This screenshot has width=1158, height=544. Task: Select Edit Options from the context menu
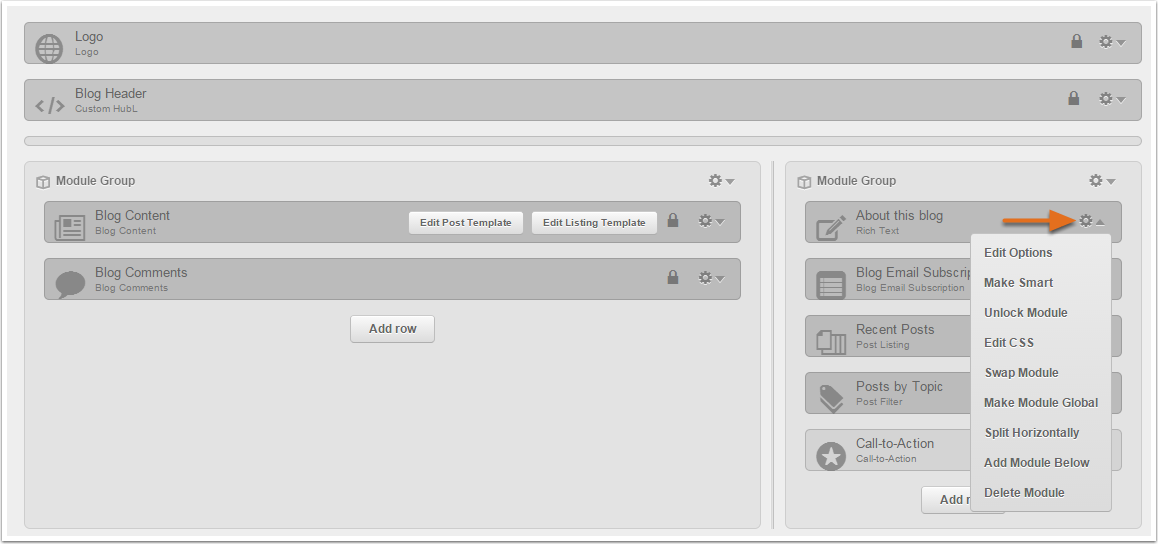(x=1018, y=253)
